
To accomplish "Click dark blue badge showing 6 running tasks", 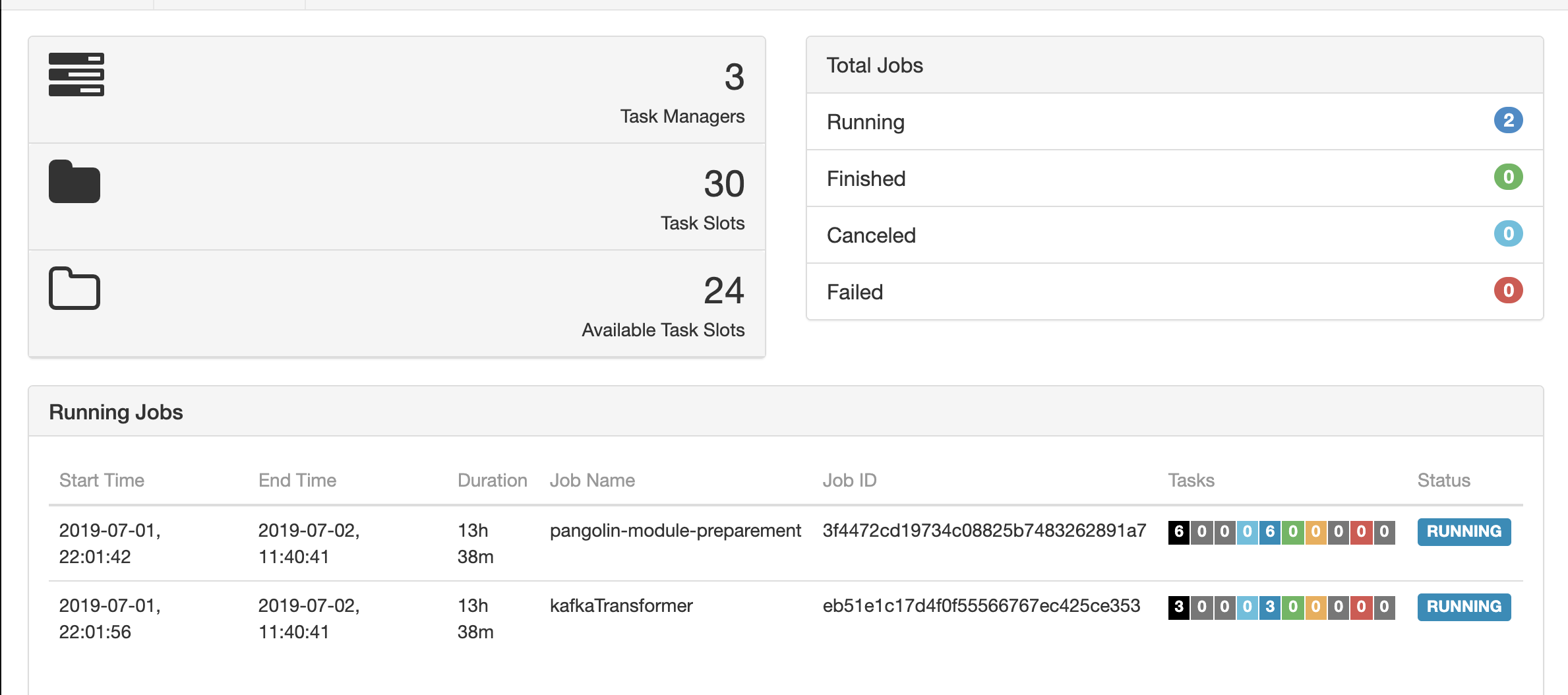I will coord(1270,532).
